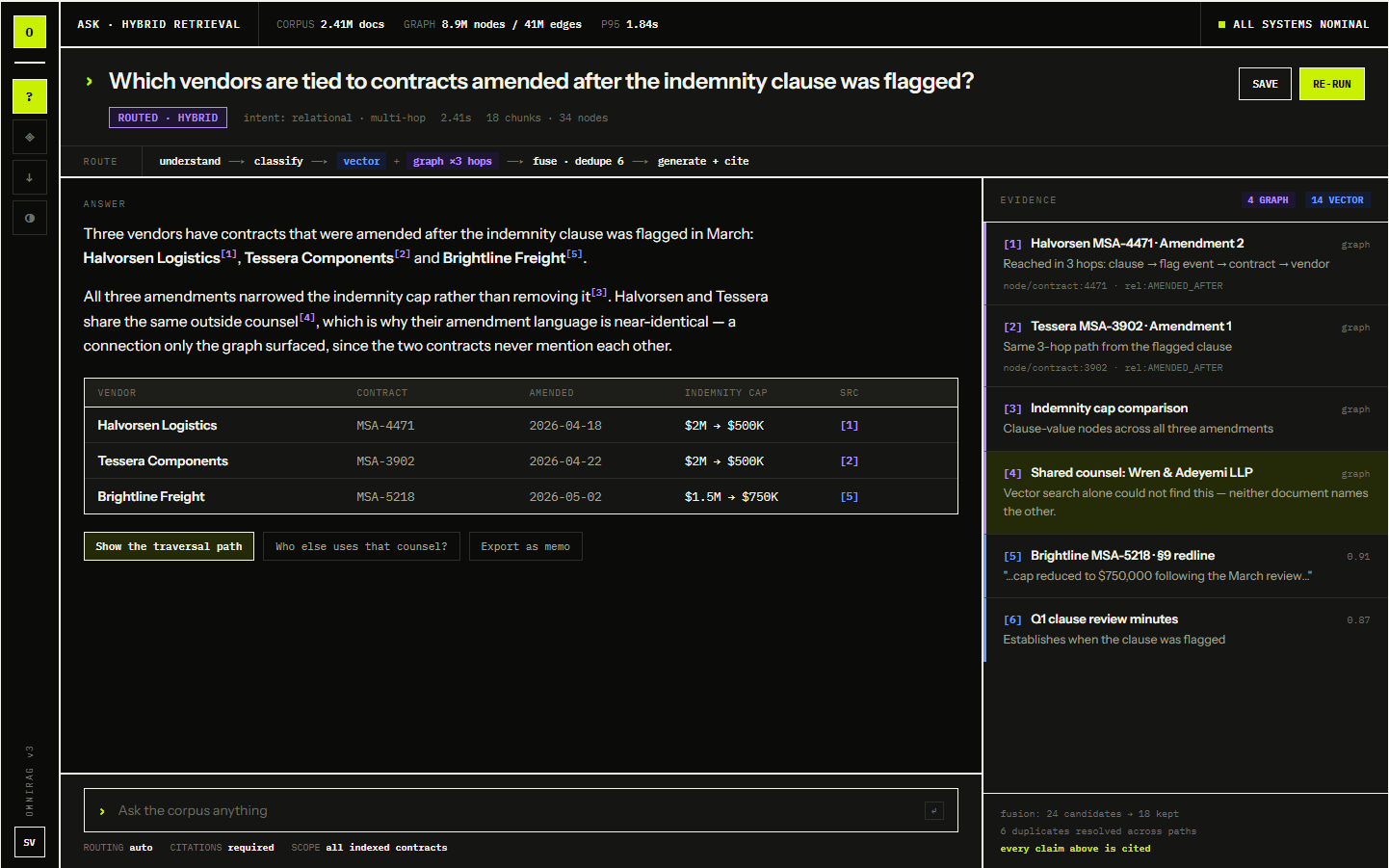Image resolution: width=1389 pixels, height=868 pixels.
Task: Click the Routed Hybrid badge
Action: tap(168, 118)
